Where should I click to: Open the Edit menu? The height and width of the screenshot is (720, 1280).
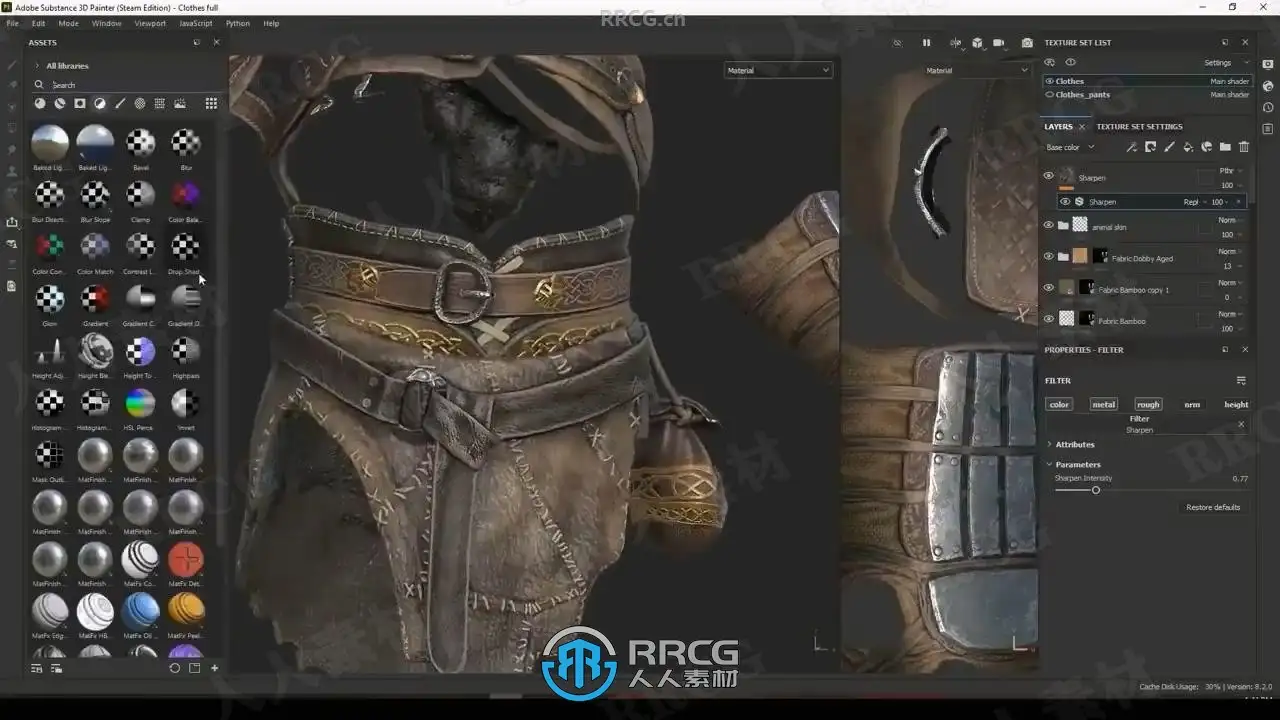coord(38,23)
